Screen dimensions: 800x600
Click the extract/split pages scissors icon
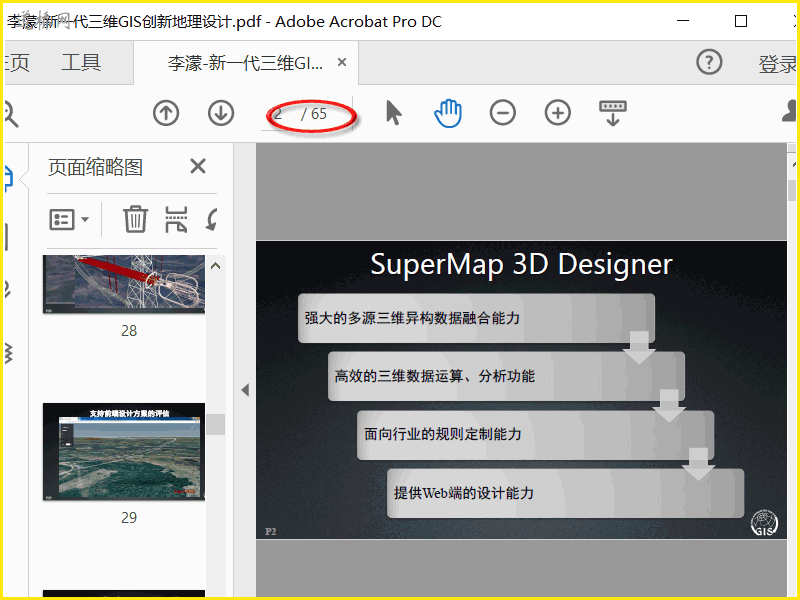coord(177,219)
